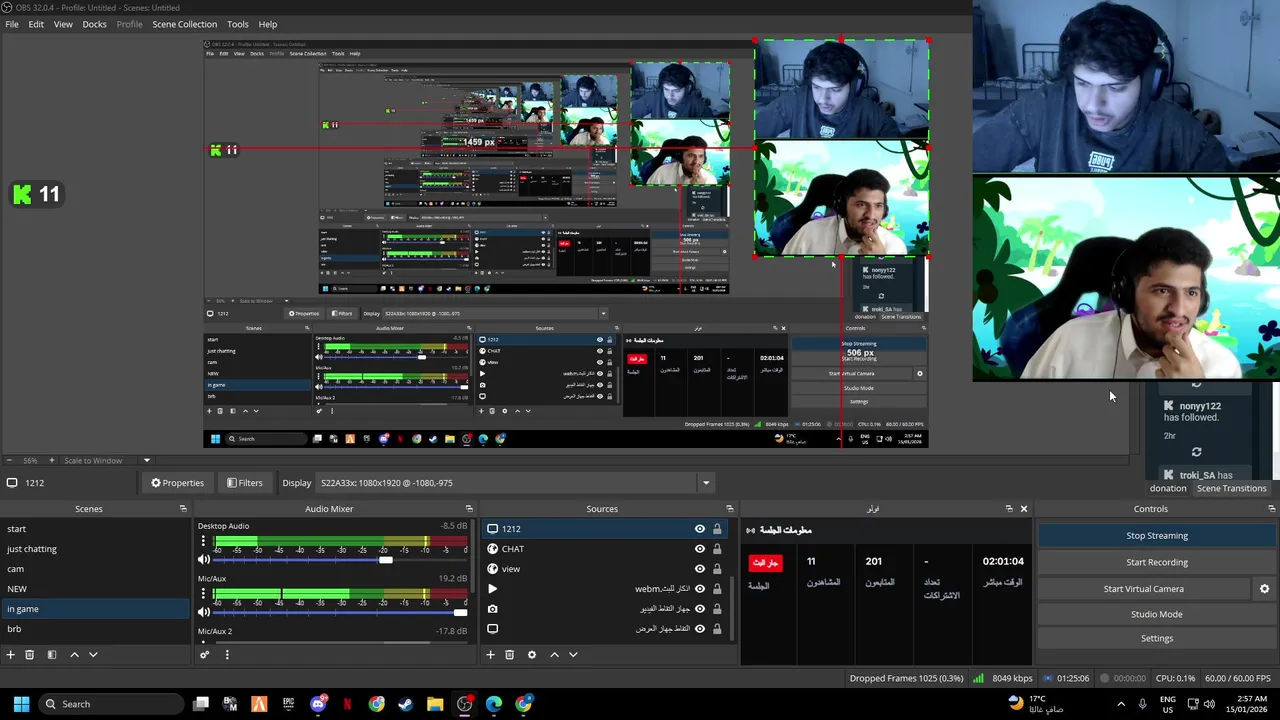The height and width of the screenshot is (720, 1280).
Task: Open the File menu
Action: 12,24
